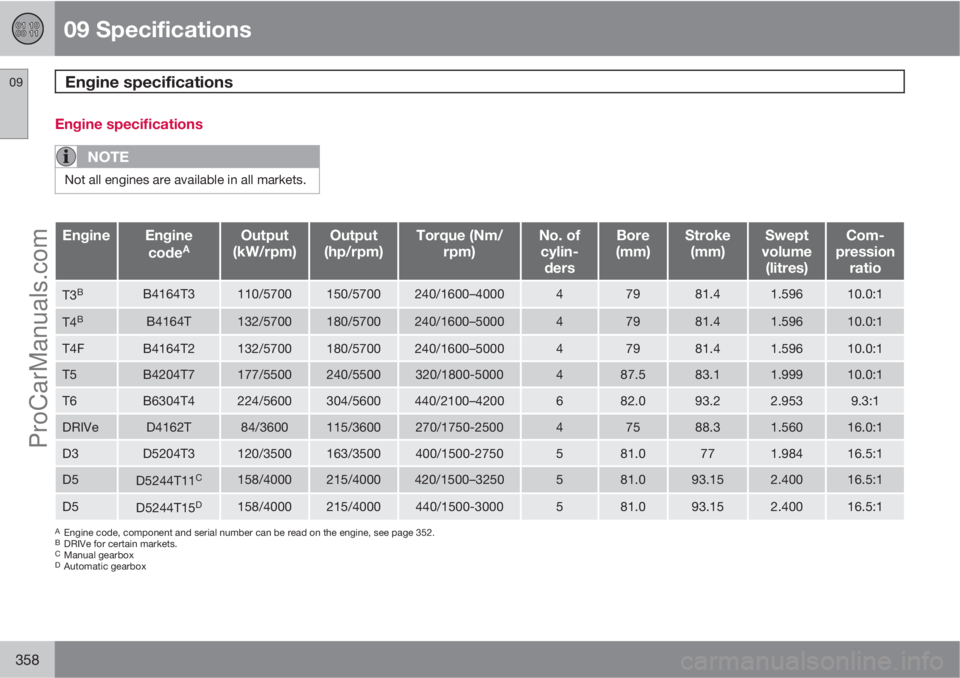Click the T3 engine row label

coord(73,295)
